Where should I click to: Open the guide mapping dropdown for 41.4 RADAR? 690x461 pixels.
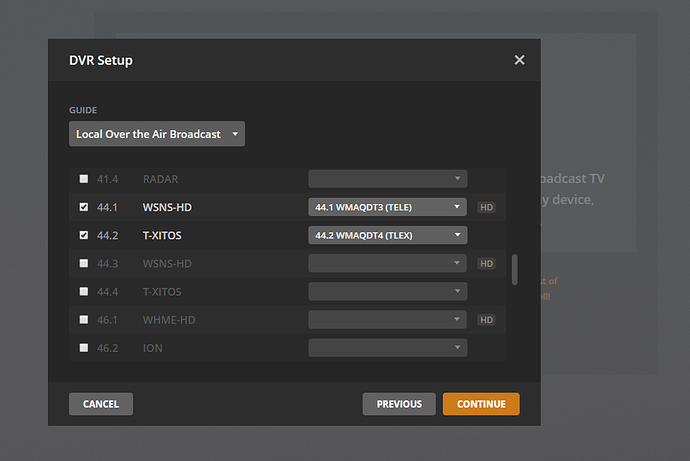tap(388, 179)
